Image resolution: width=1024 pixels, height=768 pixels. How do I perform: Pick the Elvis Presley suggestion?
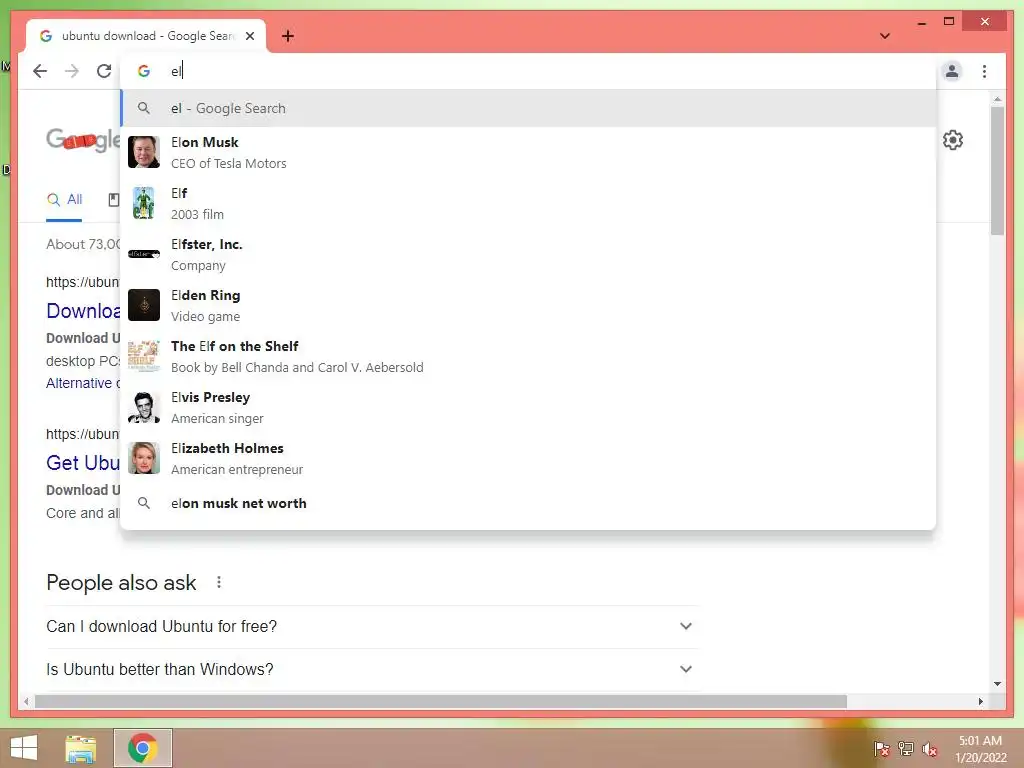[528, 407]
